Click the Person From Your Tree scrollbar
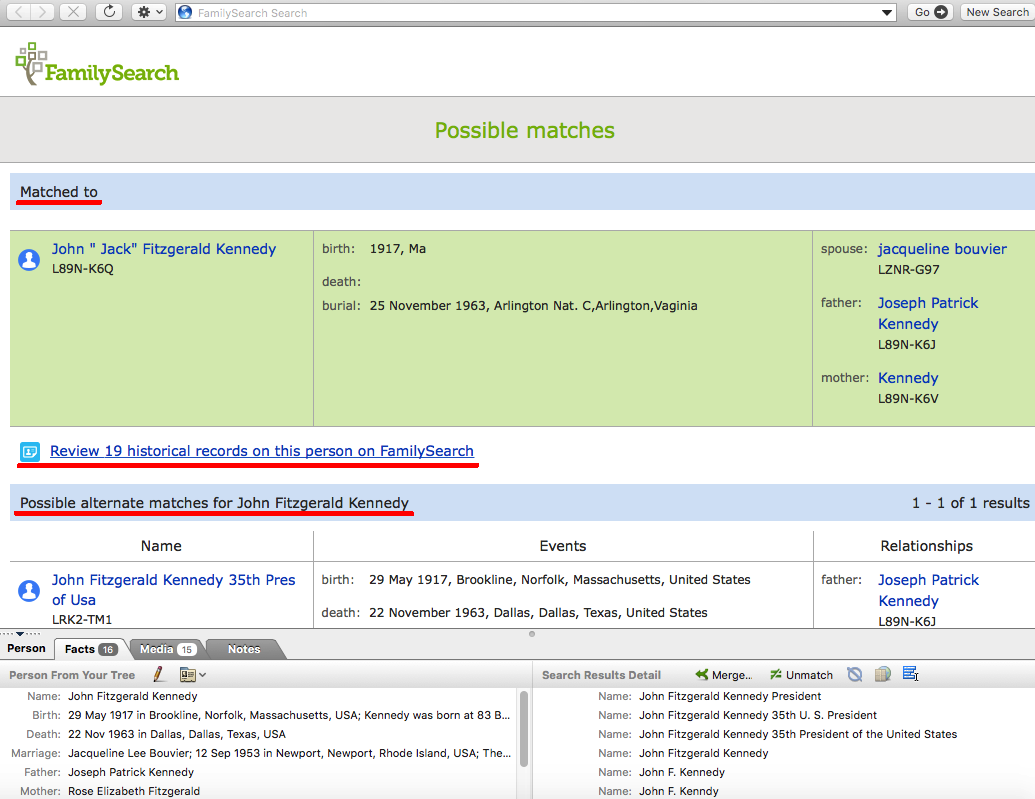 point(524,729)
